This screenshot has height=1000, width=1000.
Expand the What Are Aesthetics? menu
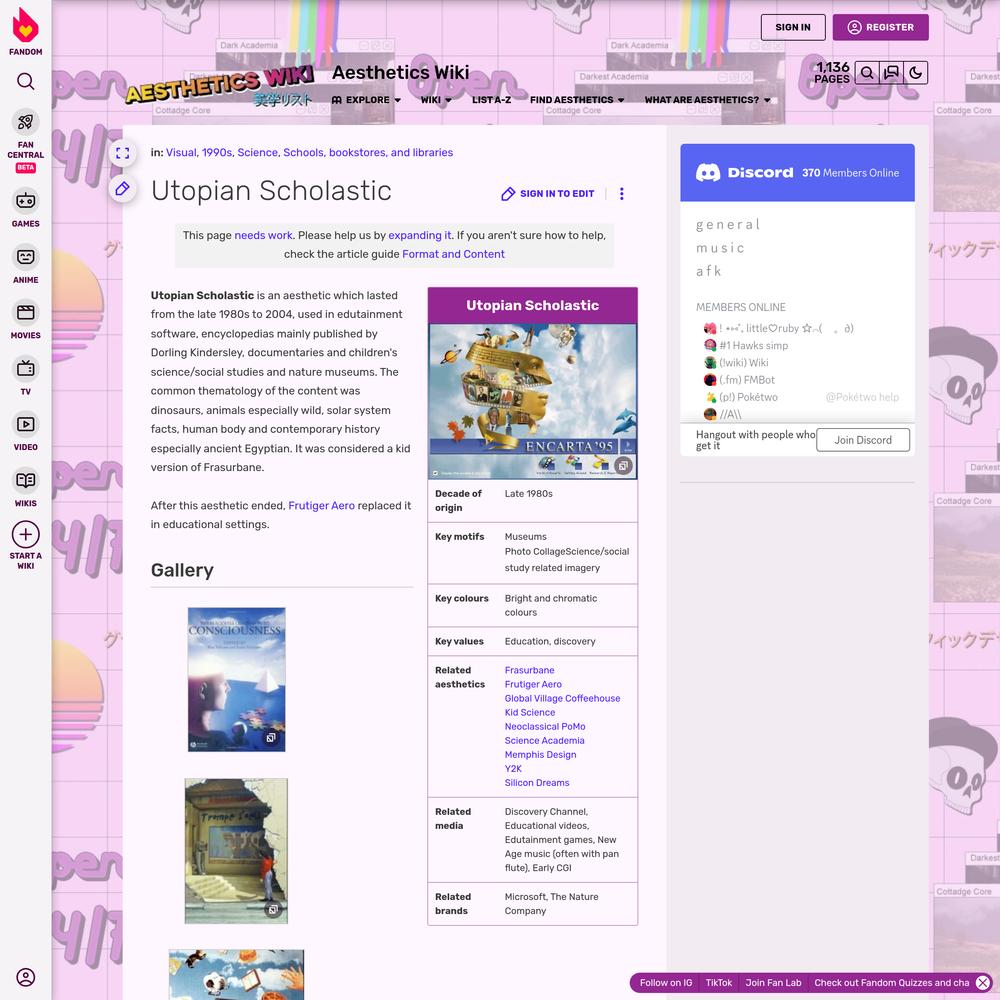[708, 100]
